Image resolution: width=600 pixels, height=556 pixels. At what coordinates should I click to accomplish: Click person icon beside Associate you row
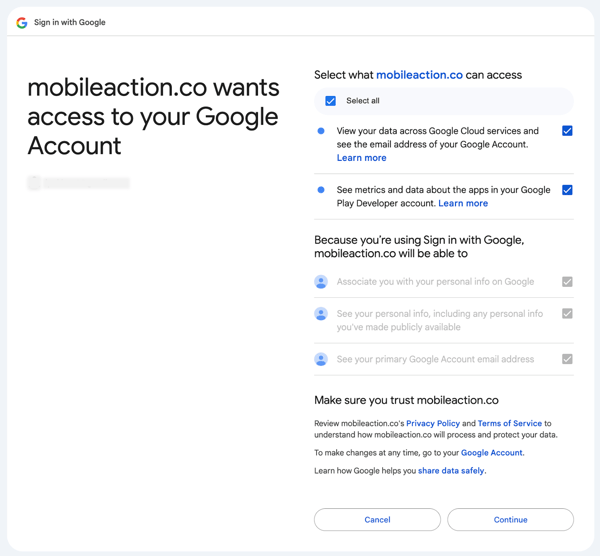click(x=321, y=282)
